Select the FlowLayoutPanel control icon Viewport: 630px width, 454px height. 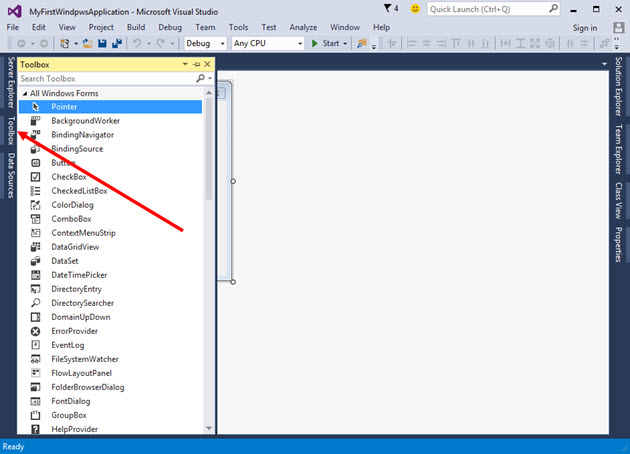(35, 373)
